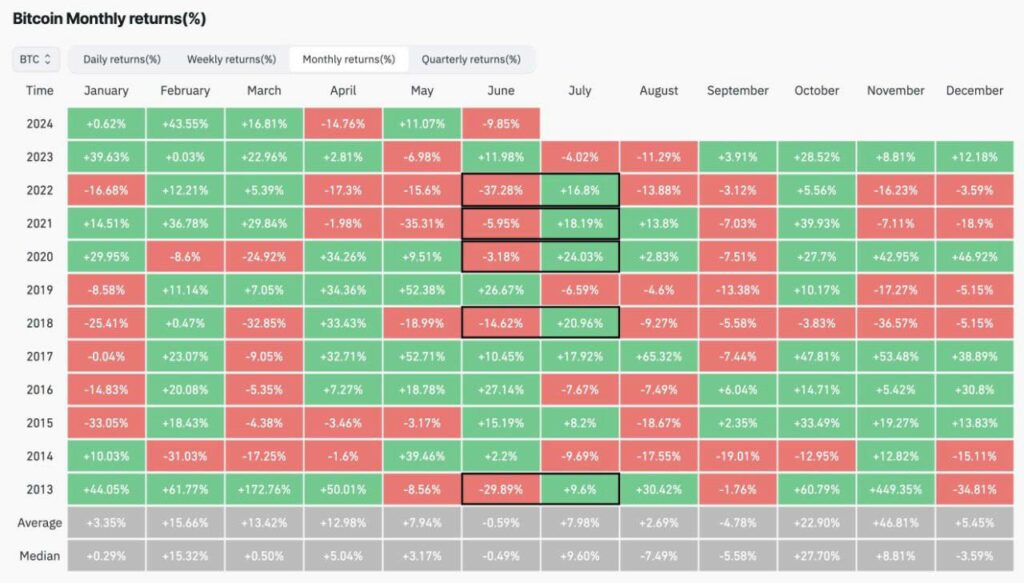Open the BTC coin selector dropdown
1024x583 pixels.
(36, 59)
